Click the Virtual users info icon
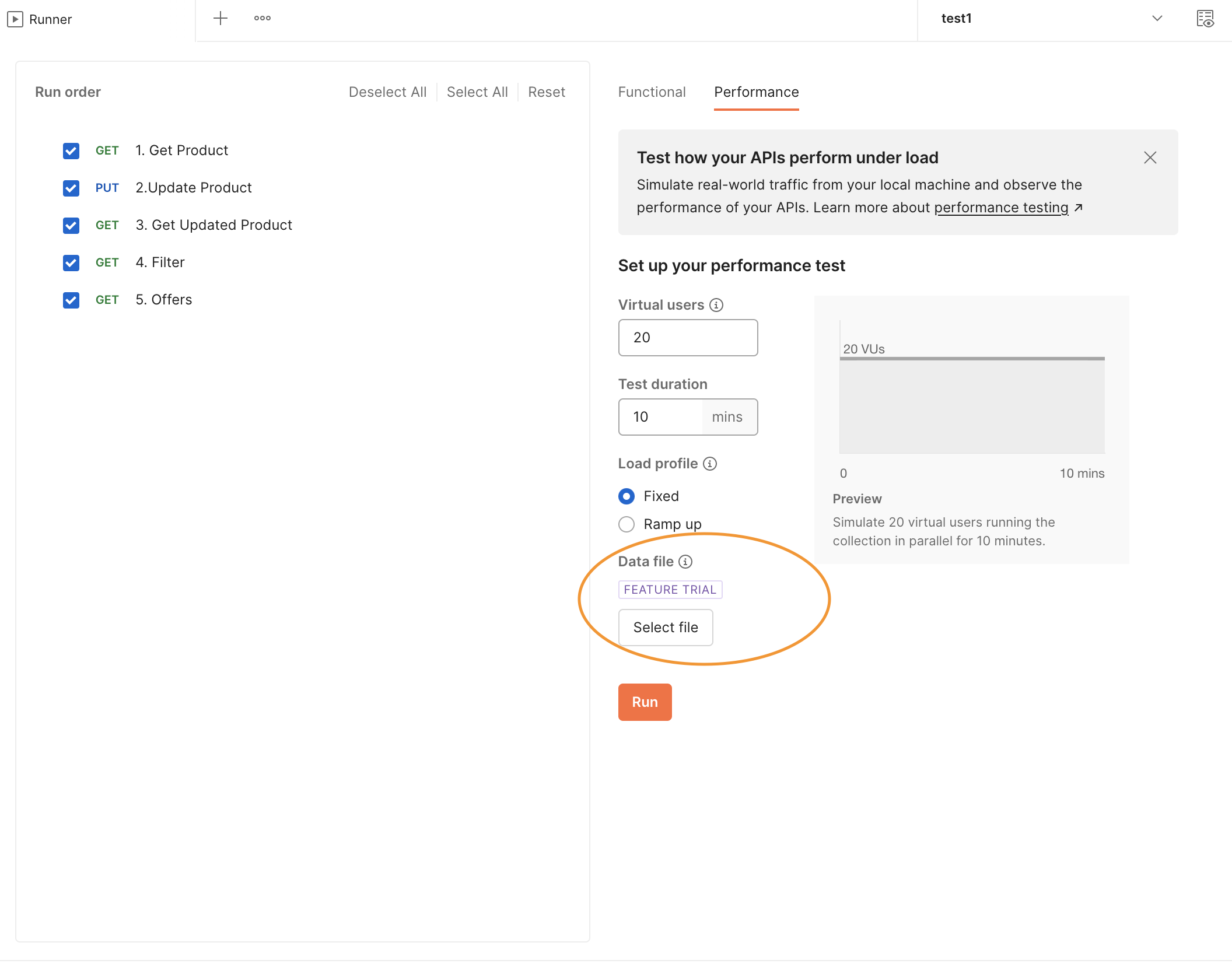The image size is (1232, 967). coord(716,304)
